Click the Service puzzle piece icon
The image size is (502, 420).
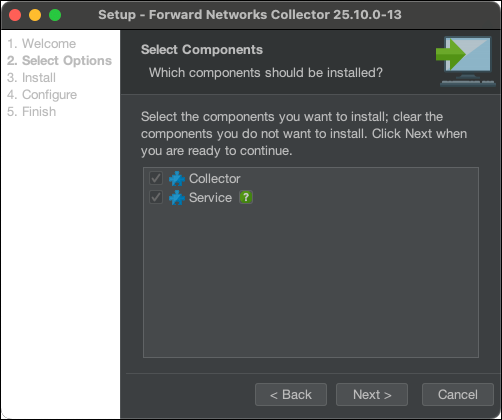177,198
